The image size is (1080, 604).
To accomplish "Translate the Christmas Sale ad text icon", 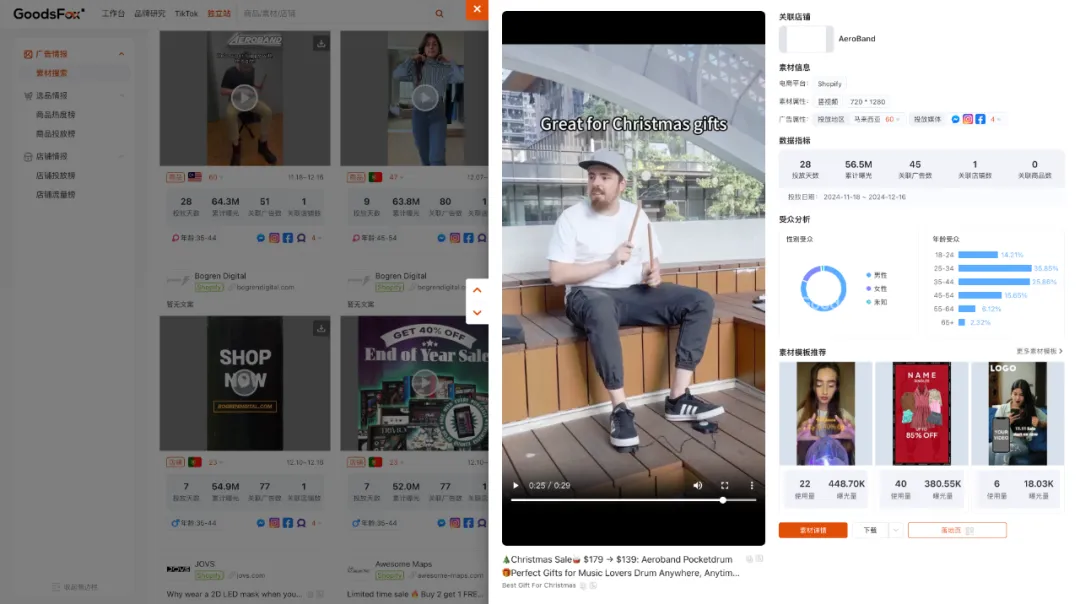I will click(x=760, y=559).
